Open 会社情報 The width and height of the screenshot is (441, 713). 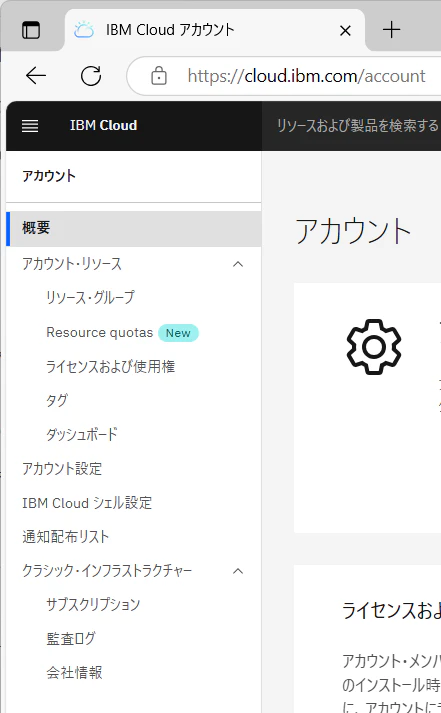click(x=74, y=673)
